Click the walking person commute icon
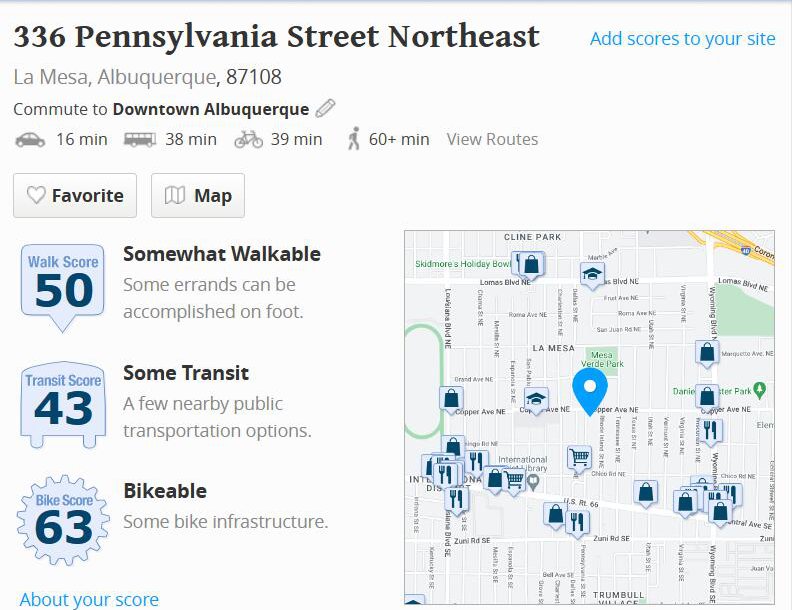 pos(354,138)
